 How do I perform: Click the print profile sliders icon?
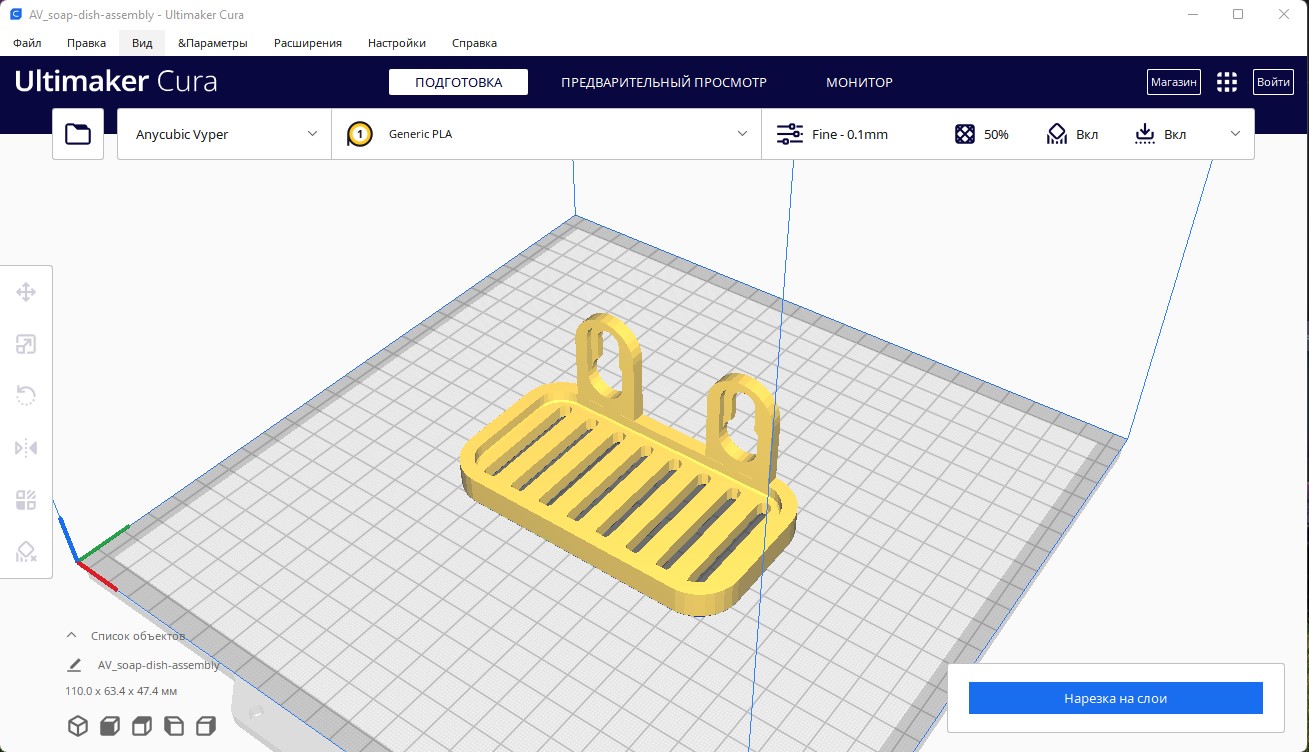(790, 134)
